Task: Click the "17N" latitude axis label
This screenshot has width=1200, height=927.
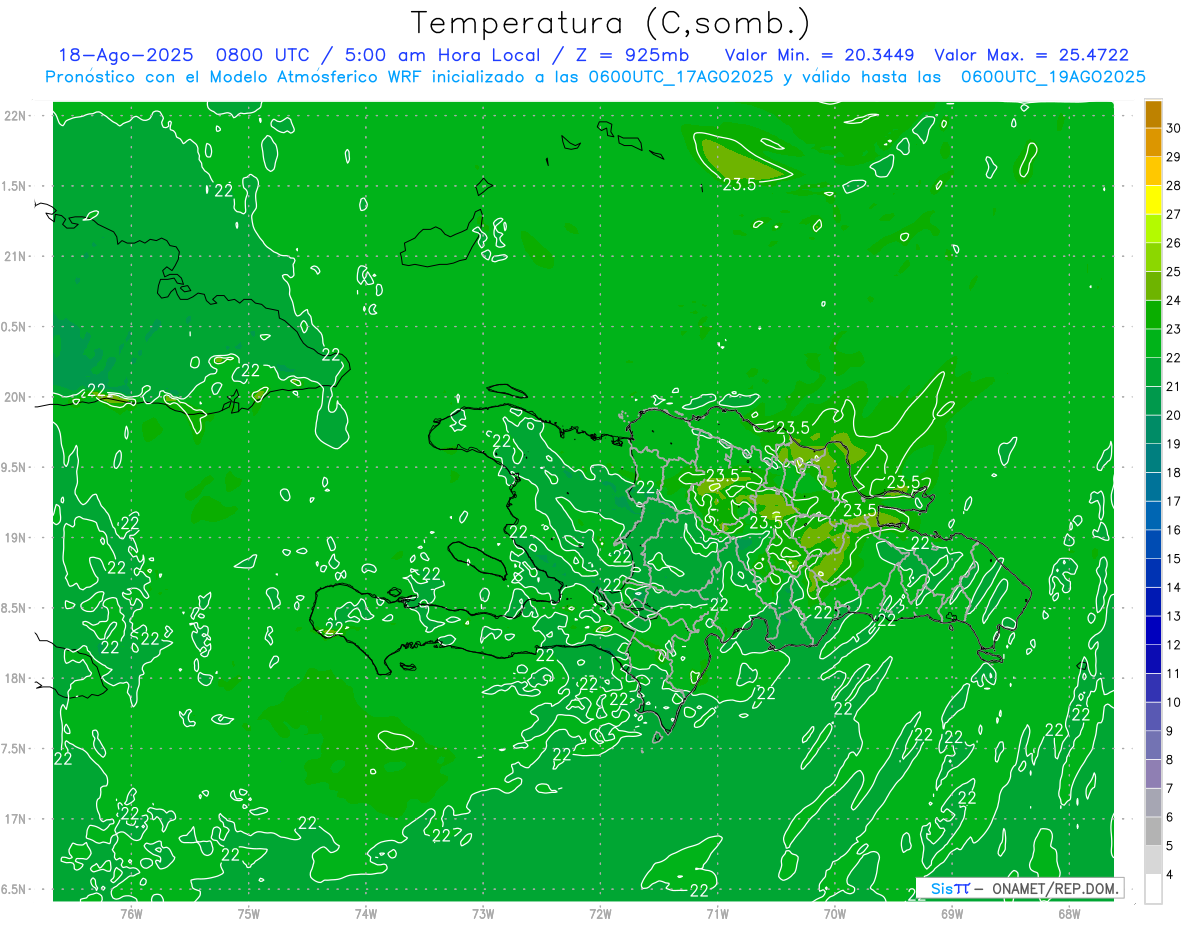Action: pyautogui.click(x=16, y=820)
